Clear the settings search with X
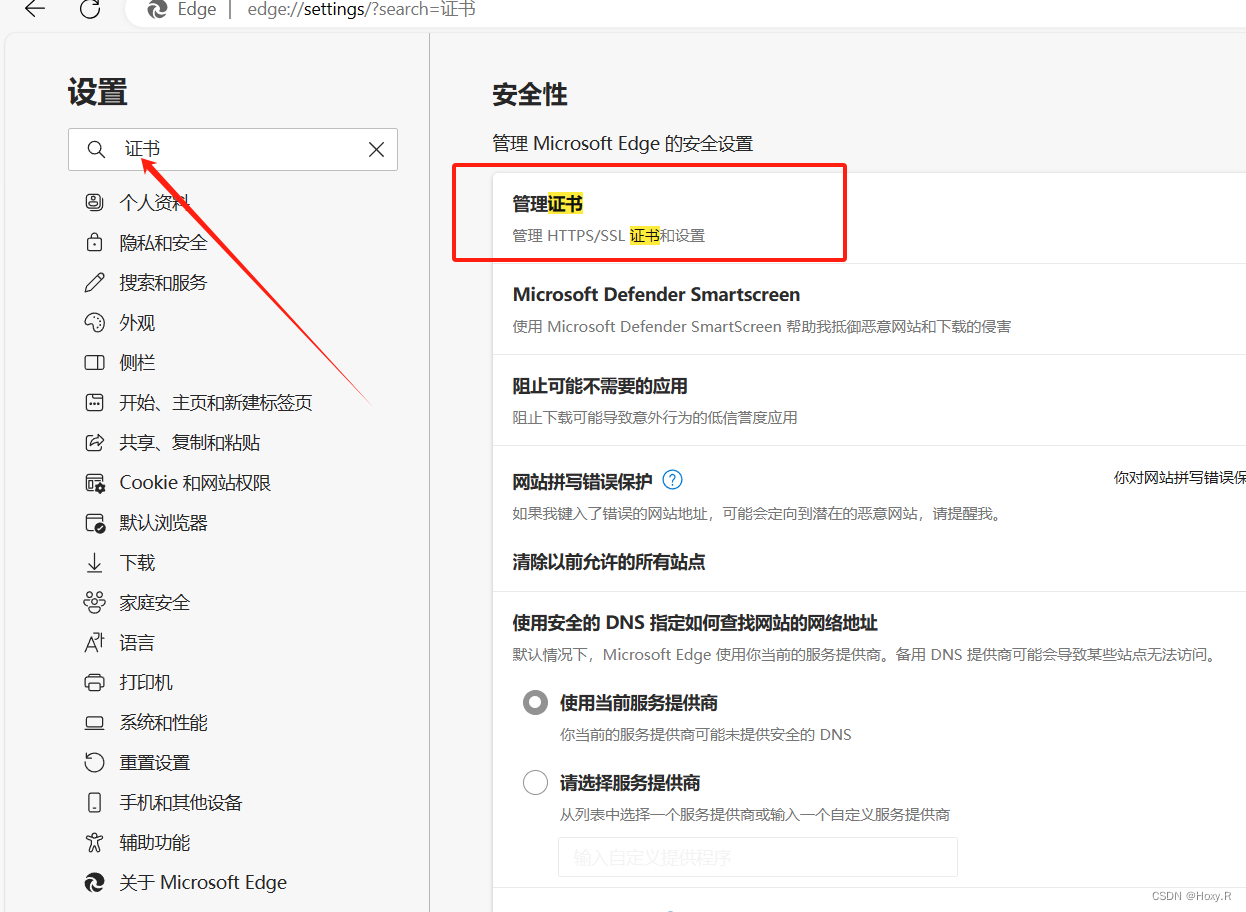Viewport: 1246px width, 912px height. tap(376, 149)
